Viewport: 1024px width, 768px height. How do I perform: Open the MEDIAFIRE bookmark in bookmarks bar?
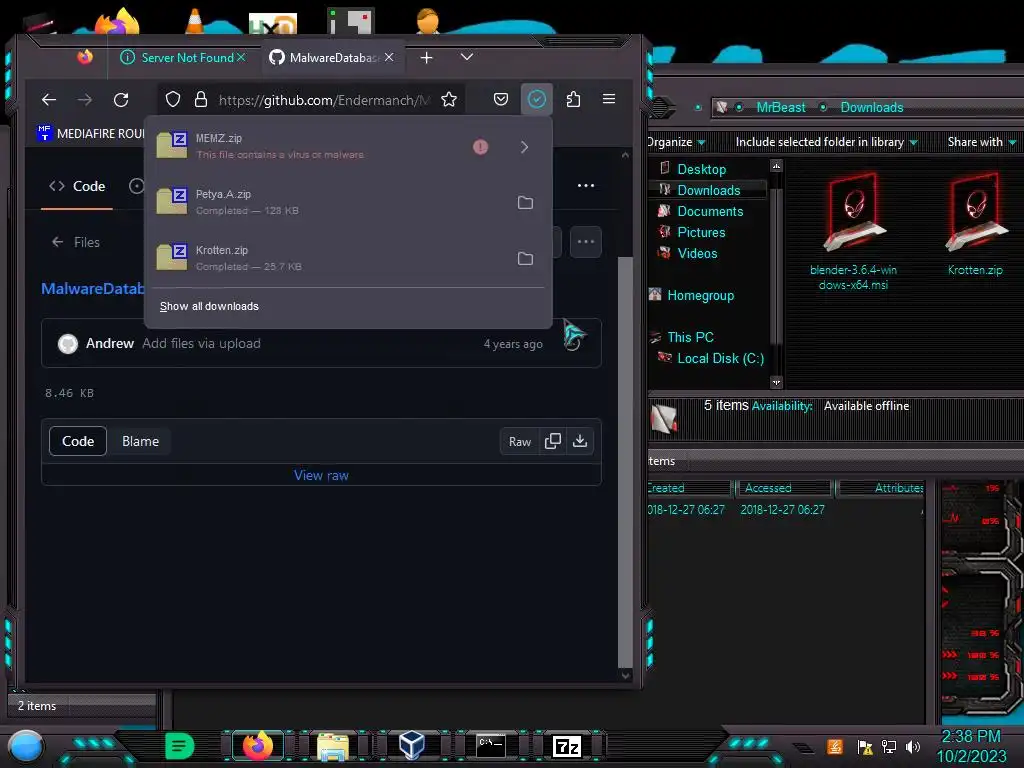click(x=91, y=133)
